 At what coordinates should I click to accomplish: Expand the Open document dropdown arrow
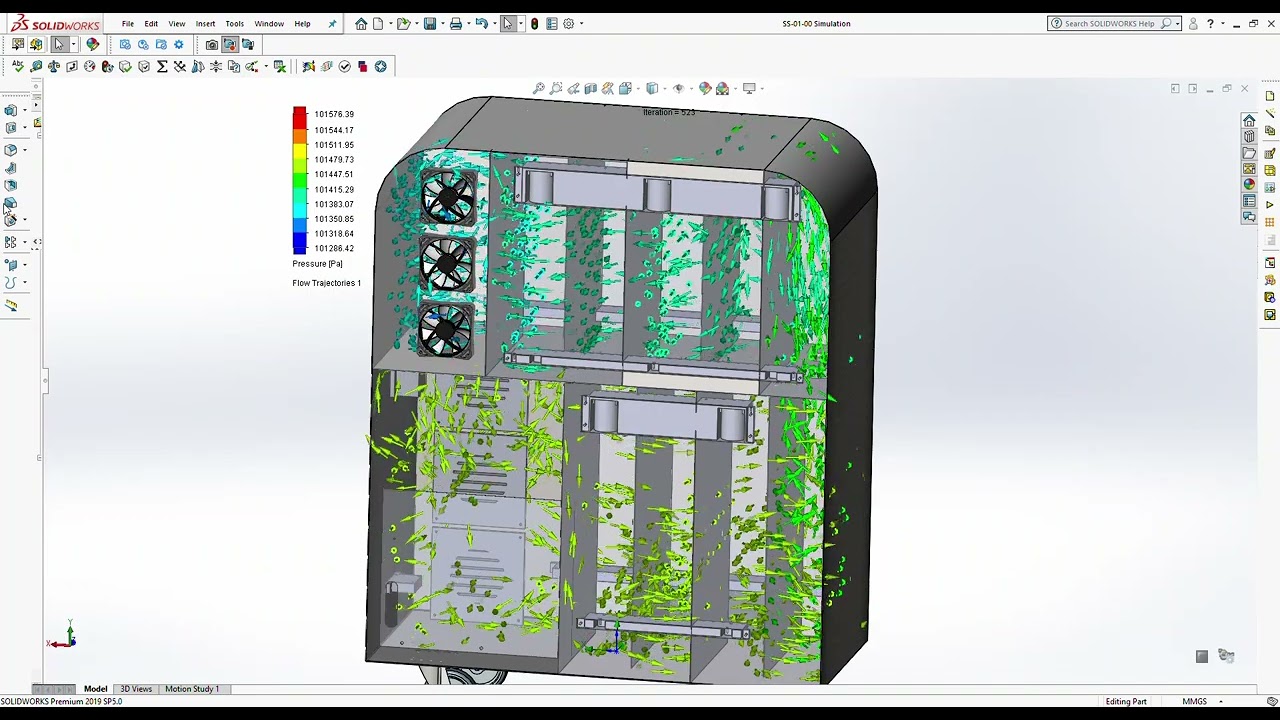coord(415,24)
